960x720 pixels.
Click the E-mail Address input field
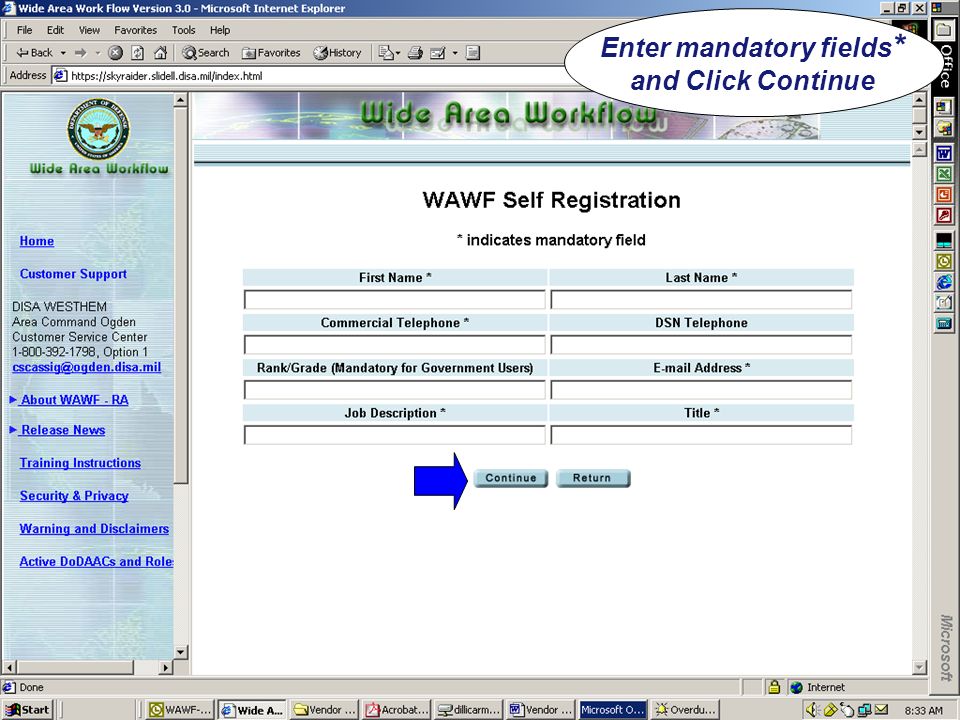click(701, 390)
